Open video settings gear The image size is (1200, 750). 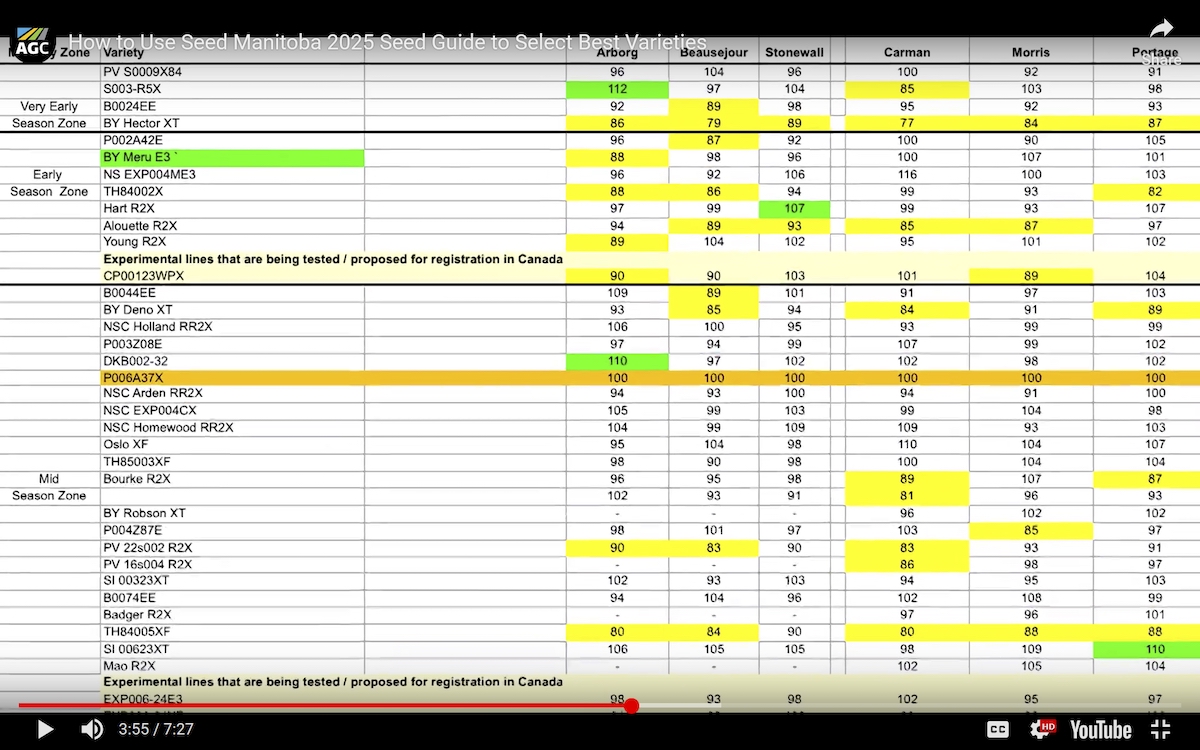pos(1043,729)
